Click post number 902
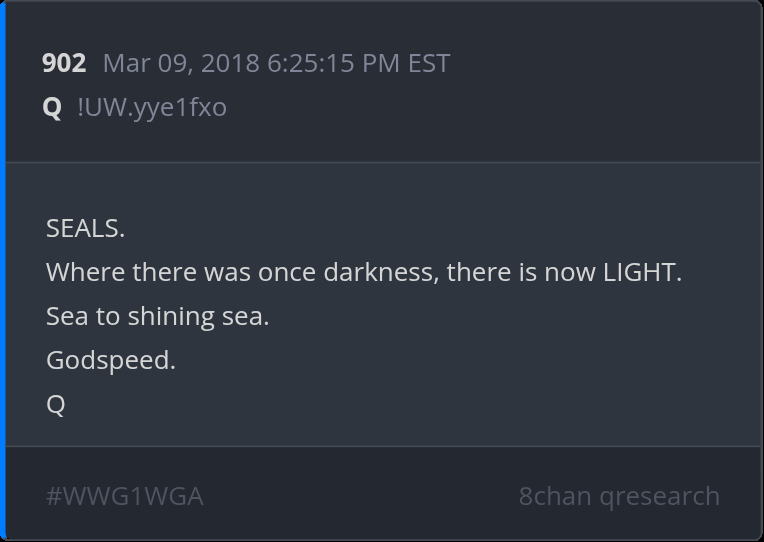The height and width of the screenshot is (542, 764). (64, 64)
